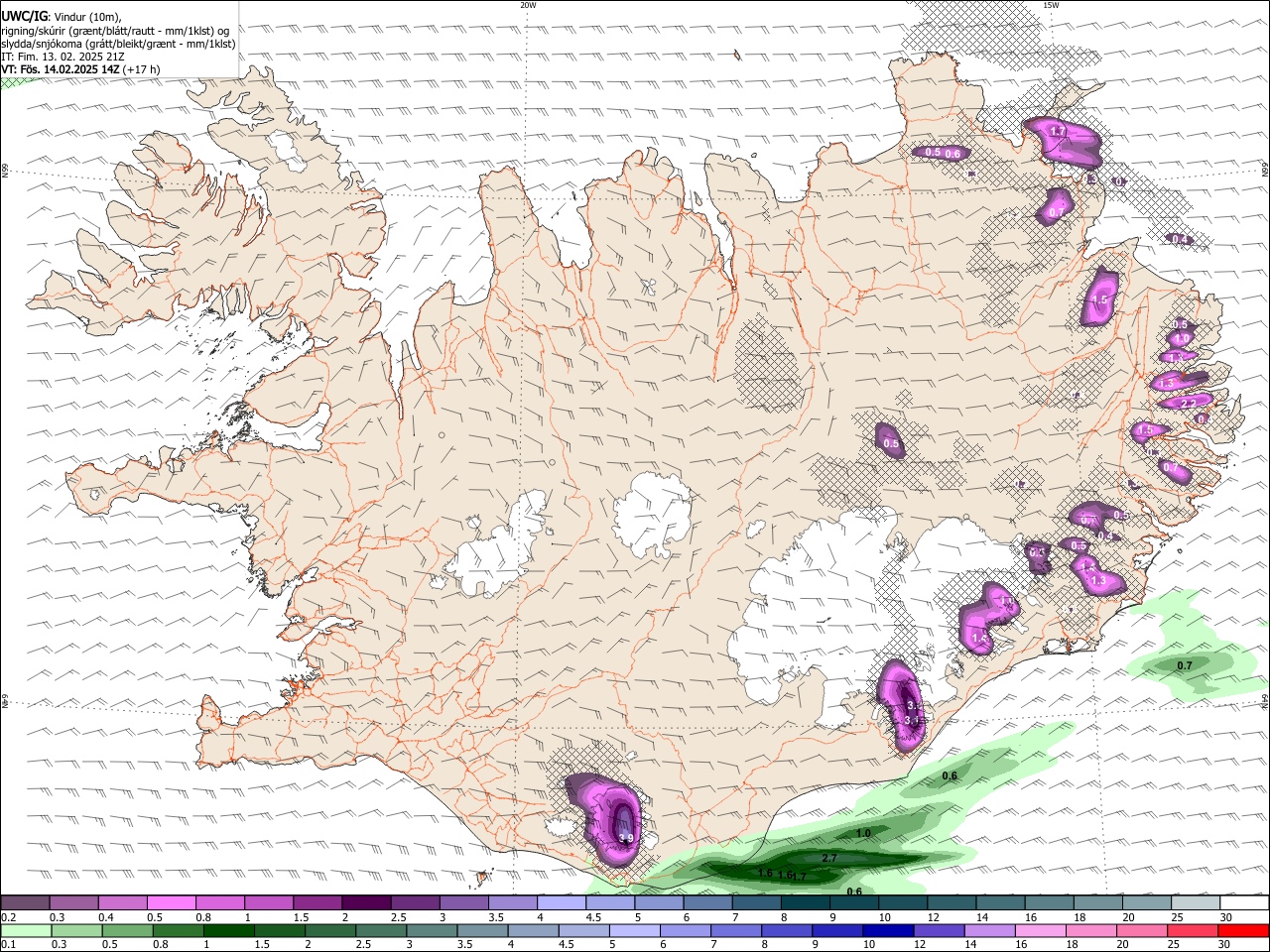Image resolution: width=1270 pixels, height=952 pixels.
Task: Select lower legend darkest green swatch labeled 1
Action: [228, 930]
